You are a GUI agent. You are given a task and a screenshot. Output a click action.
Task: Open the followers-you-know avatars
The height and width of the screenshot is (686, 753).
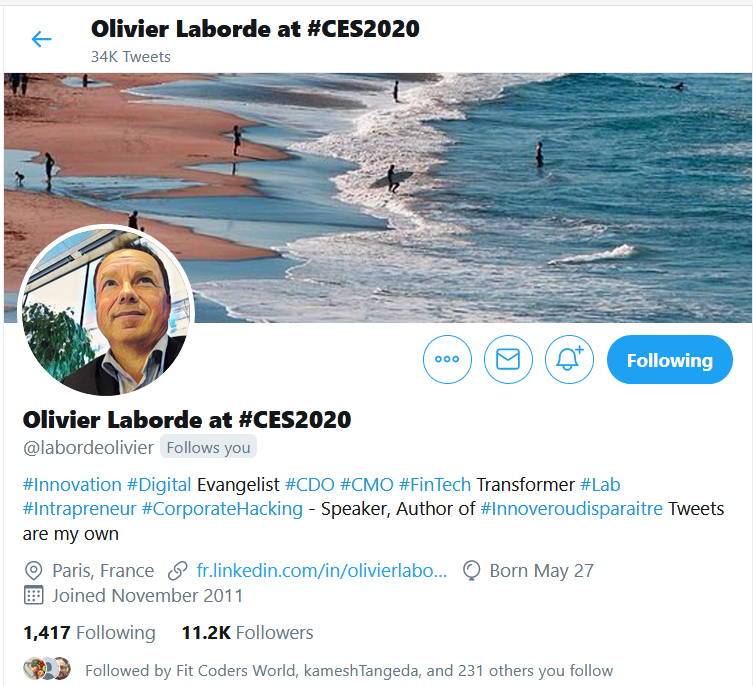(x=47, y=668)
